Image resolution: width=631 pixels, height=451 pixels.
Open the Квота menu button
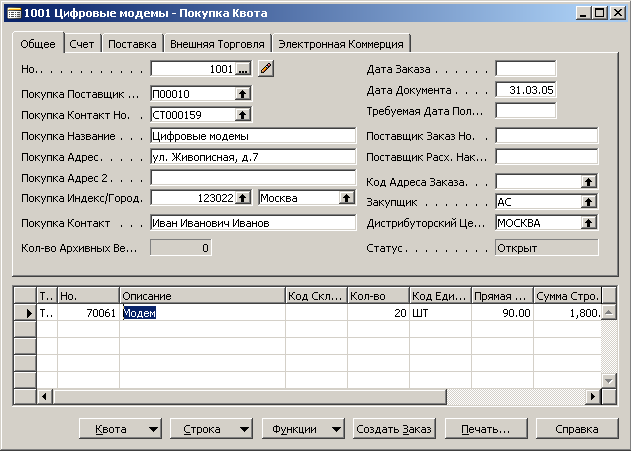pyautogui.click(x=120, y=429)
